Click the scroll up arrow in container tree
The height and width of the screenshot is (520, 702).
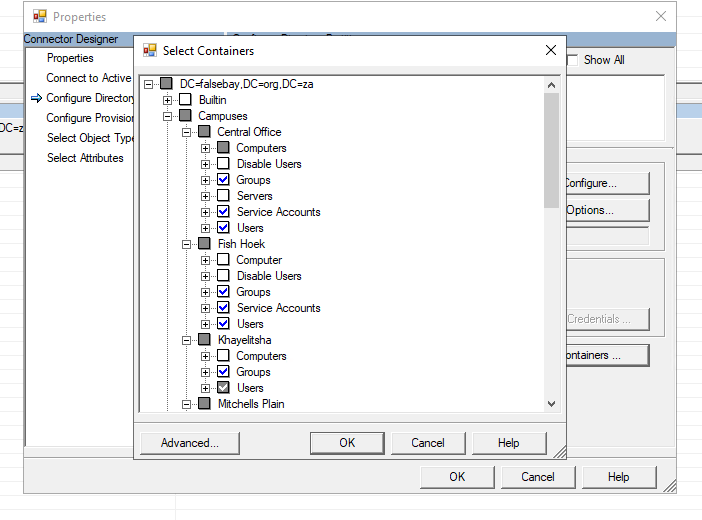[x=551, y=83]
